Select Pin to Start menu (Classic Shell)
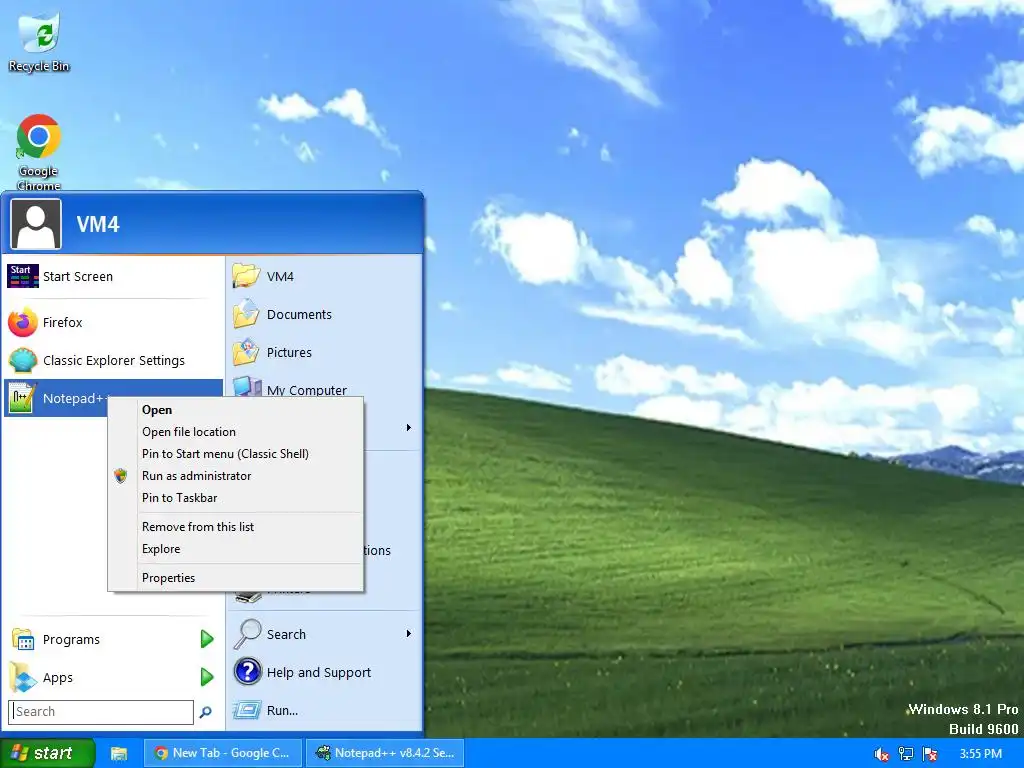The width and height of the screenshot is (1024, 768). tap(236, 454)
